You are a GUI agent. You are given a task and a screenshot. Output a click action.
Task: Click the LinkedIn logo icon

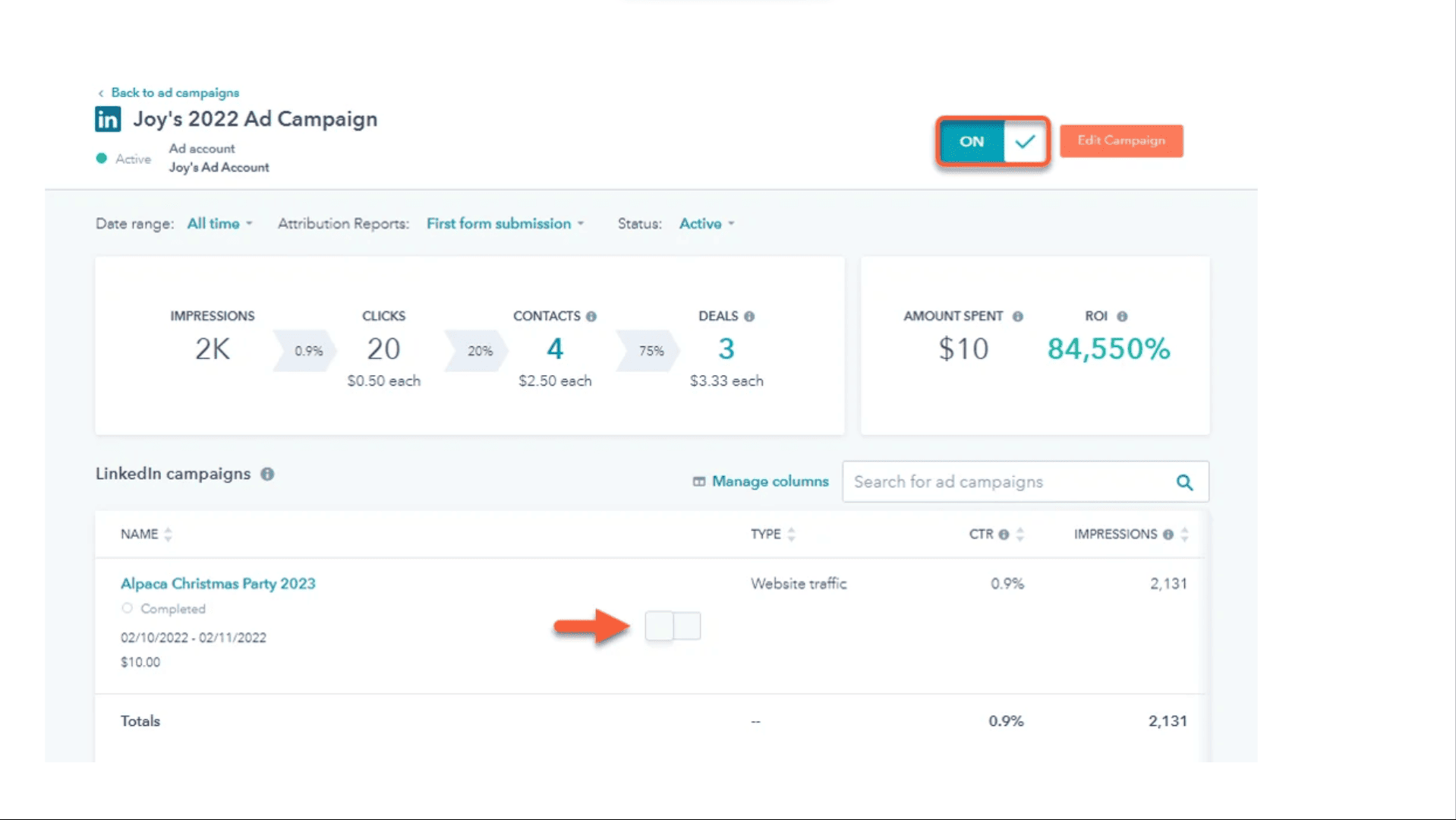[108, 119]
